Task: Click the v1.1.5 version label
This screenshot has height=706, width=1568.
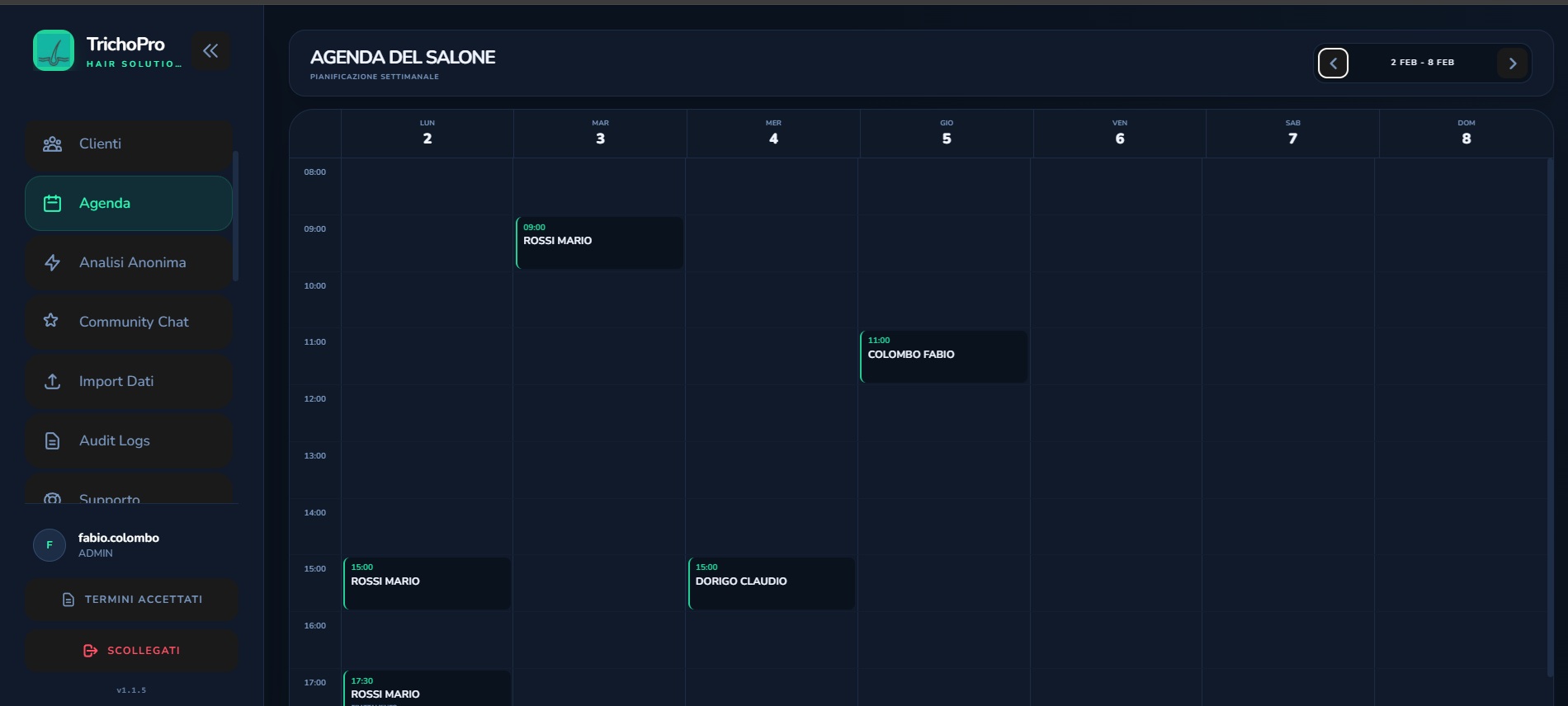Action: point(131,690)
